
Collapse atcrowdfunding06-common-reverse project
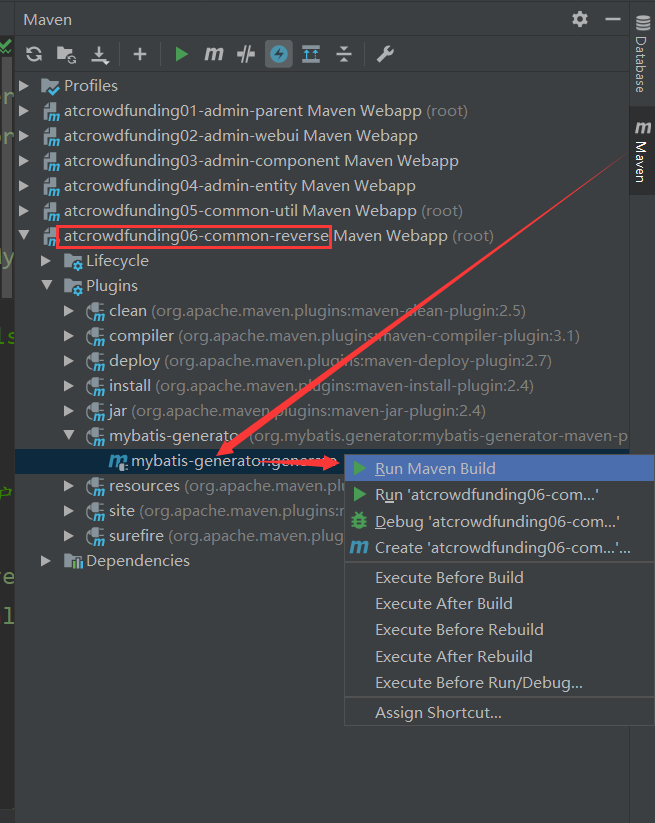click(x=24, y=235)
